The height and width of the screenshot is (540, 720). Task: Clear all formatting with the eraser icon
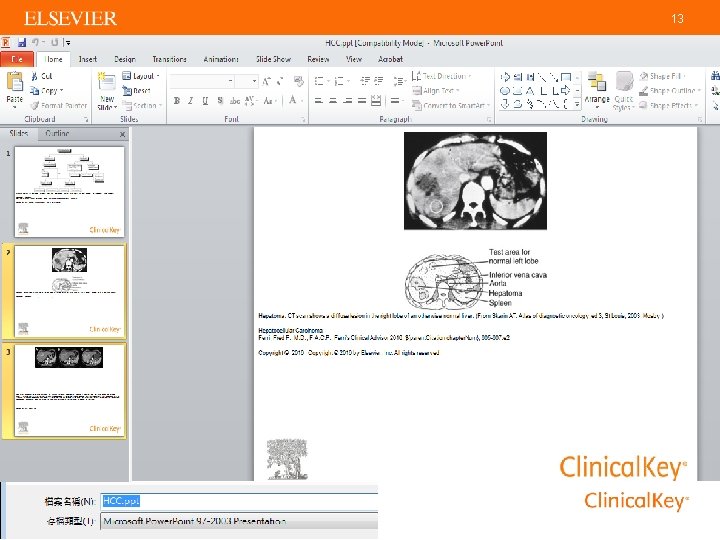point(299,81)
